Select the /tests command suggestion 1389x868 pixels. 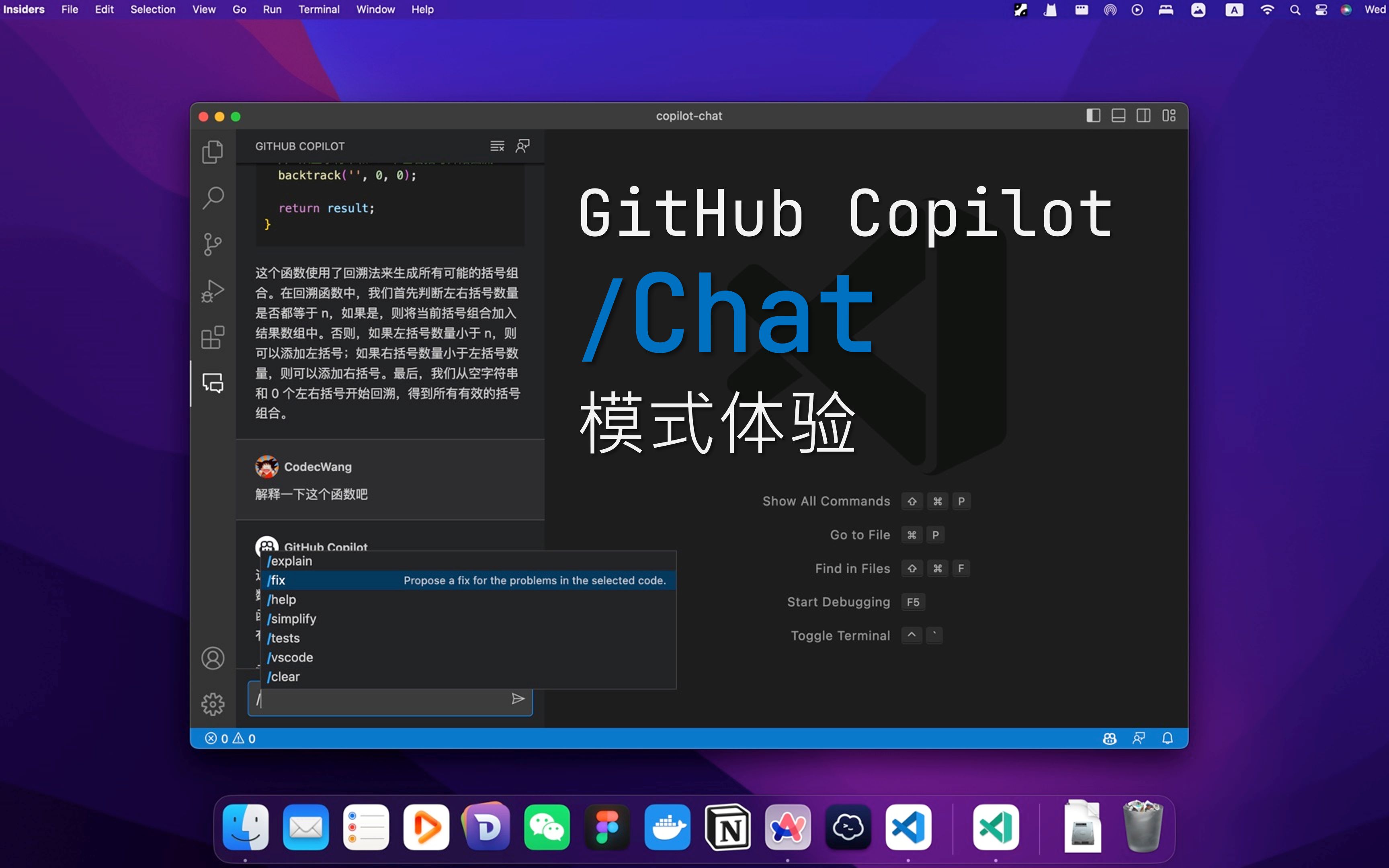pyautogui.click(x=468, y=638)
